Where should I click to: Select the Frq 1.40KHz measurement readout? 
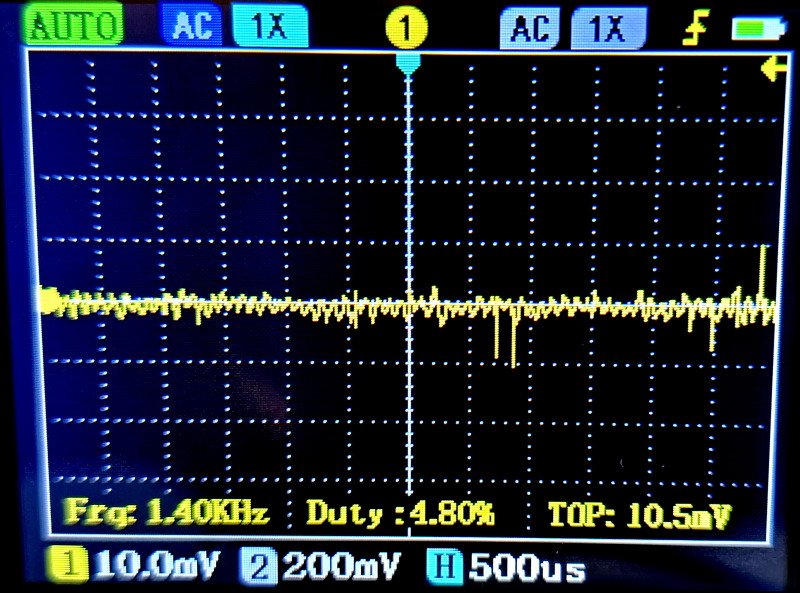[x=167, y=514]
